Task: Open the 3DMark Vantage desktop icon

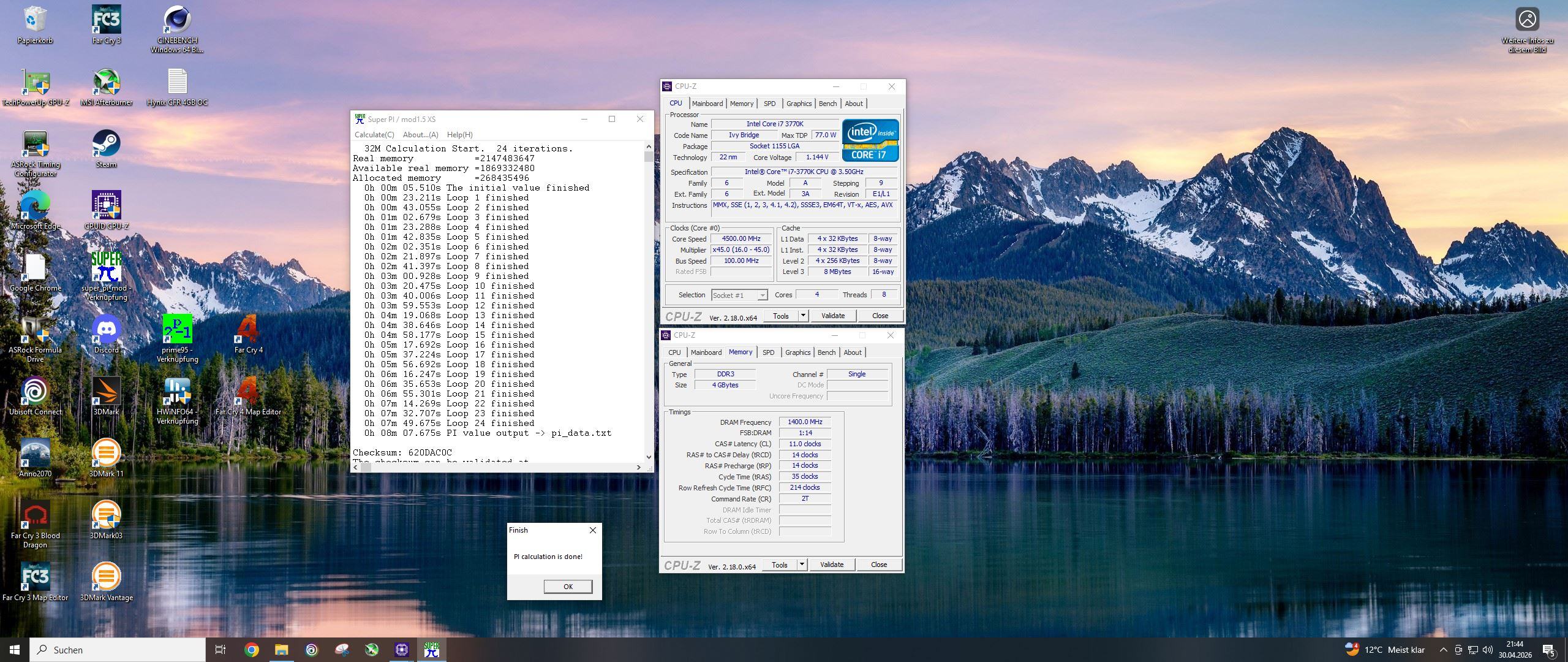Action: 106,582
